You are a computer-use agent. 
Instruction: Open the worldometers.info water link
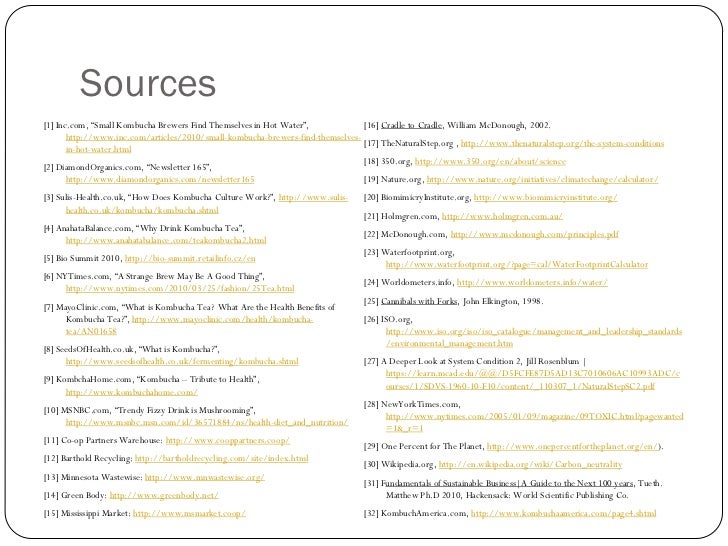[532, 282]
